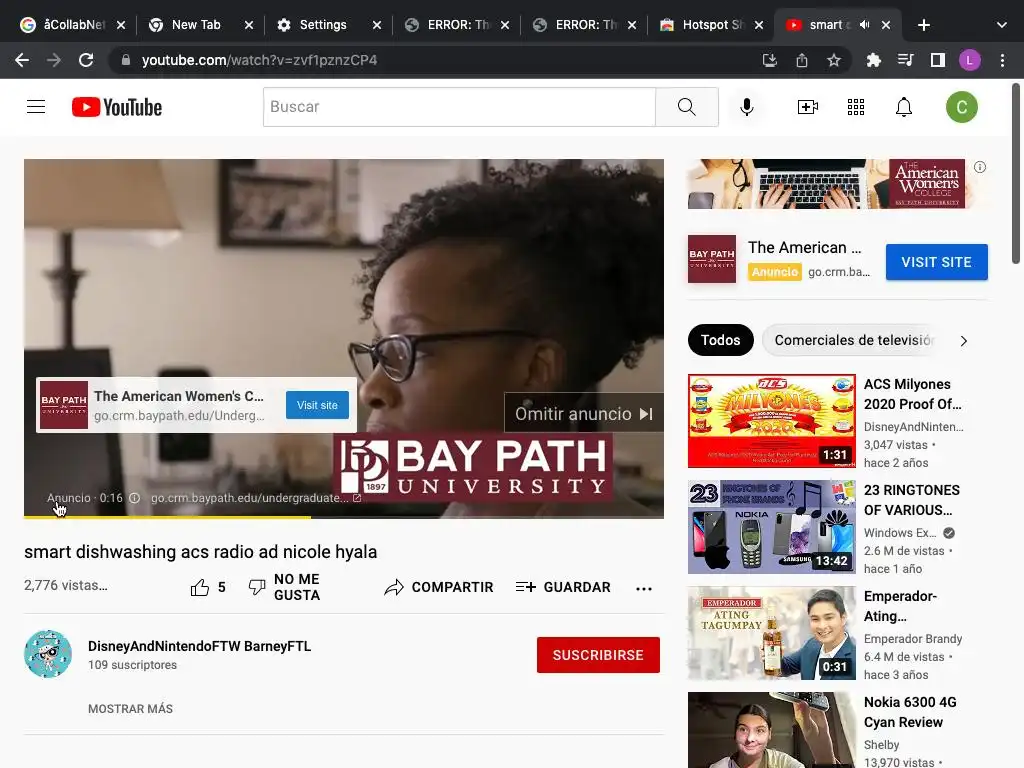Open the go.crm.baypath.edu/undergraduate ad link
Screen dimensions: 1024x768
tap(255, 498)
